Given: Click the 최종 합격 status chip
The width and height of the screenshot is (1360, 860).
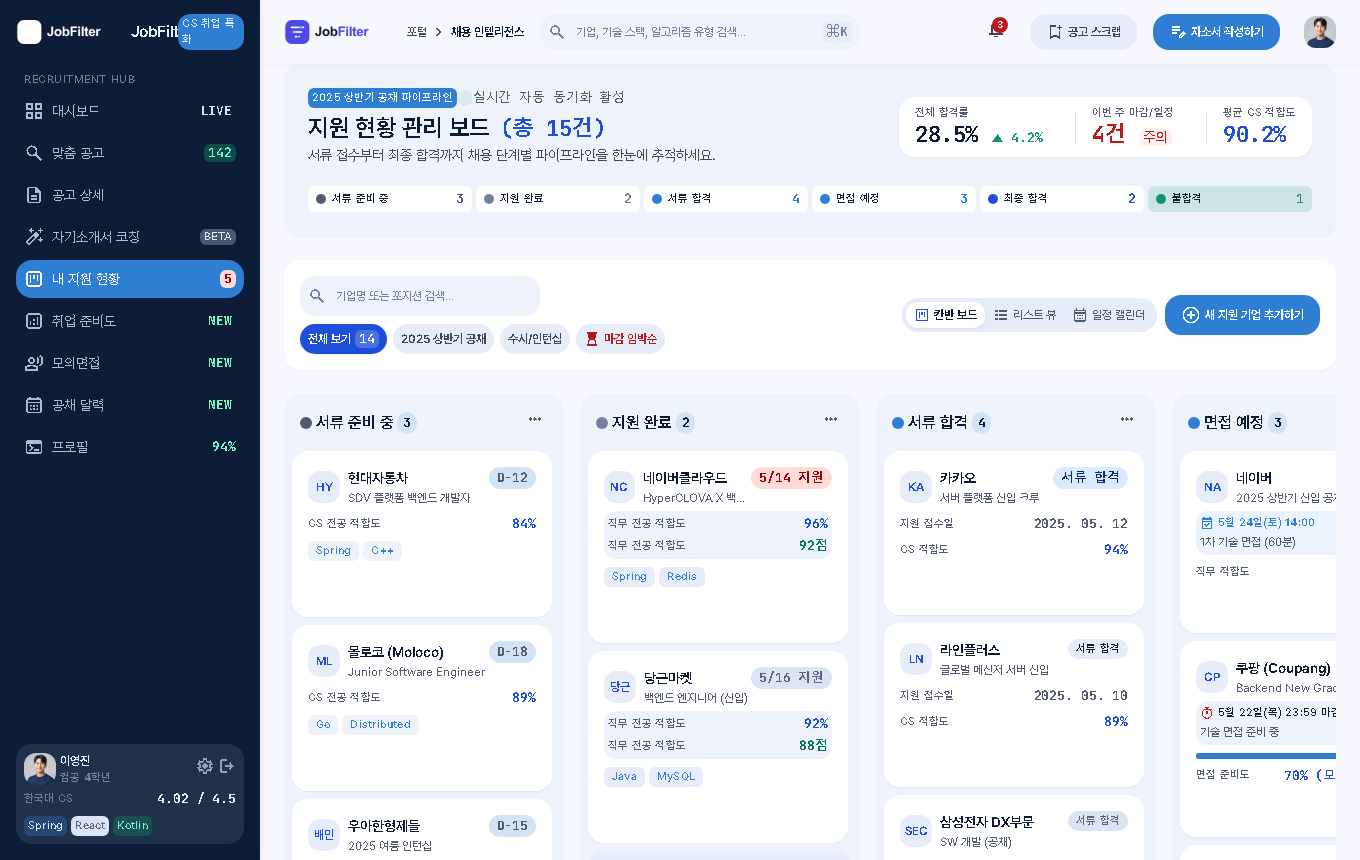Looking at the screenshot, I should pos(1062,199).
